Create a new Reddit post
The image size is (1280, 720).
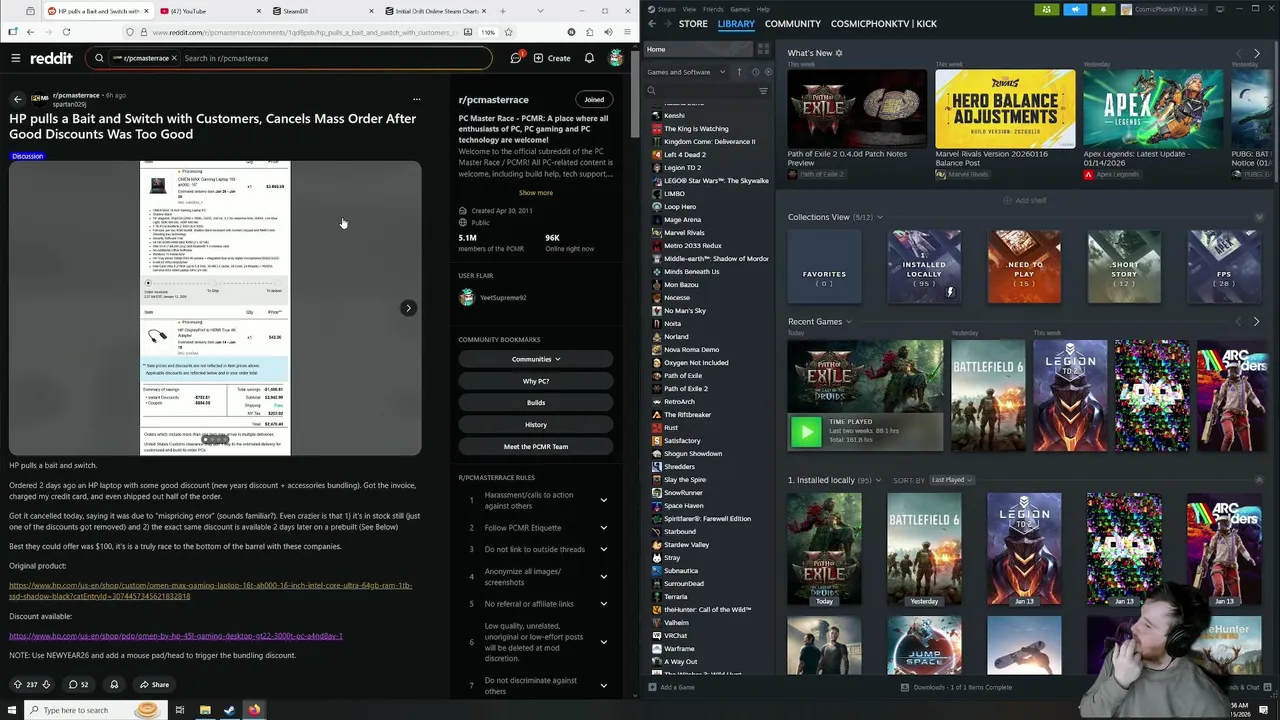pos(552,58)
